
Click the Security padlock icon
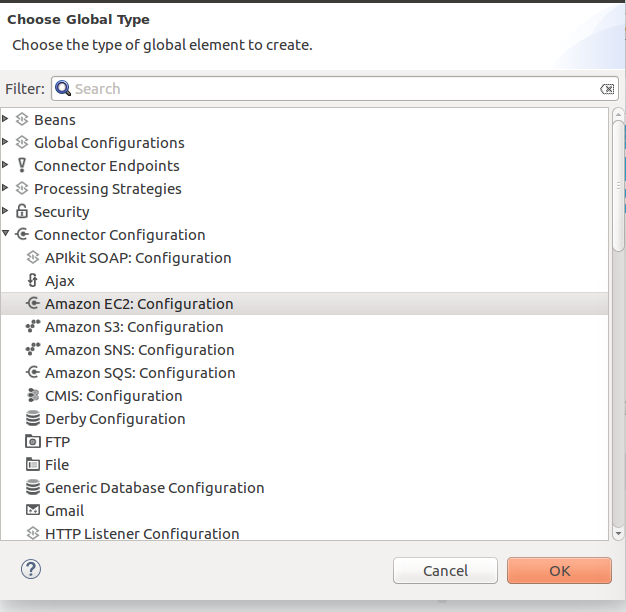[22, 211]
